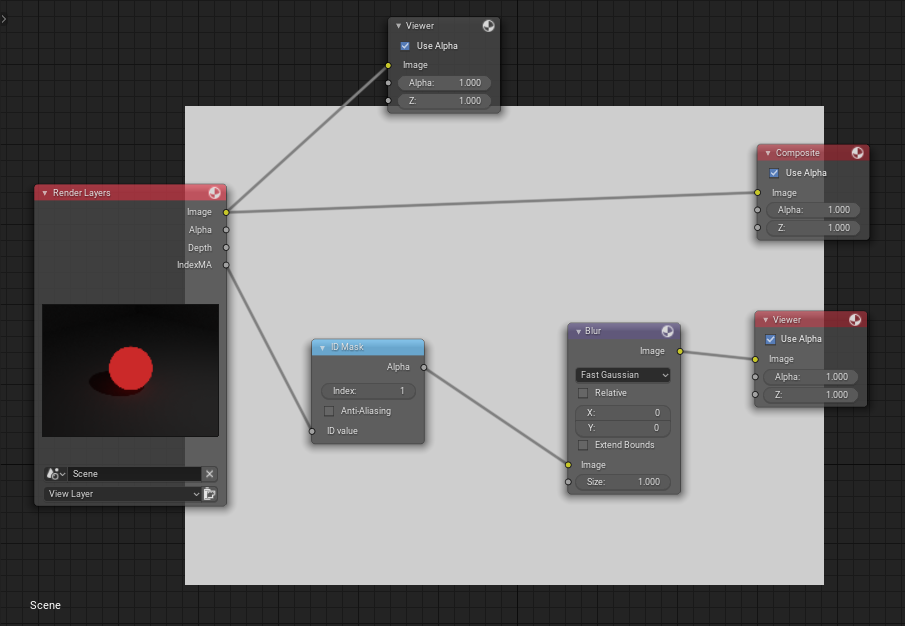This screenshot has height=626, width=905.
Task: Click Render Layers Depth output socket
Action: tap(226, 248)
